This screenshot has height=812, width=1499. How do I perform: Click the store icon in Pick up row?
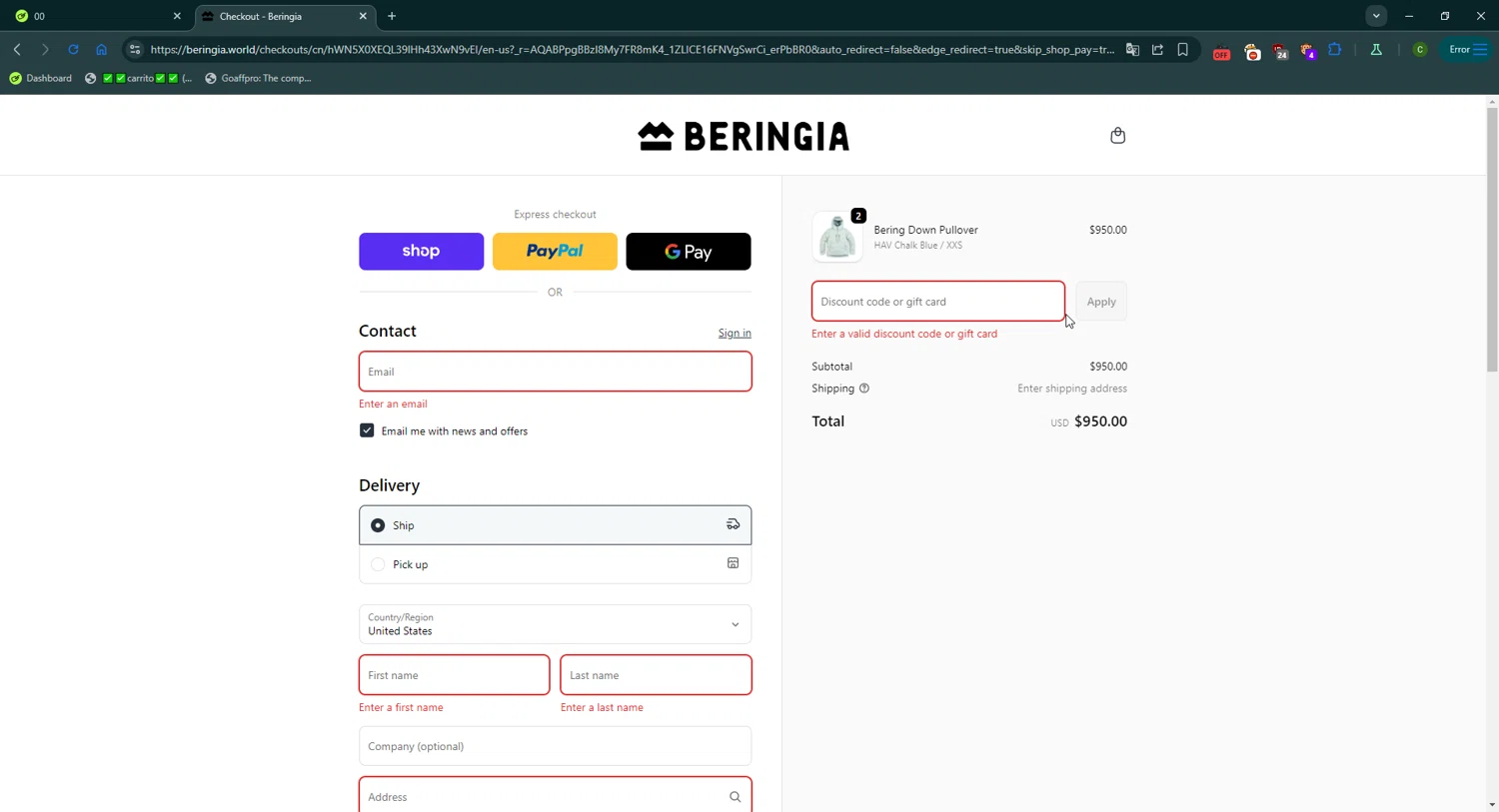pos(733,563)
